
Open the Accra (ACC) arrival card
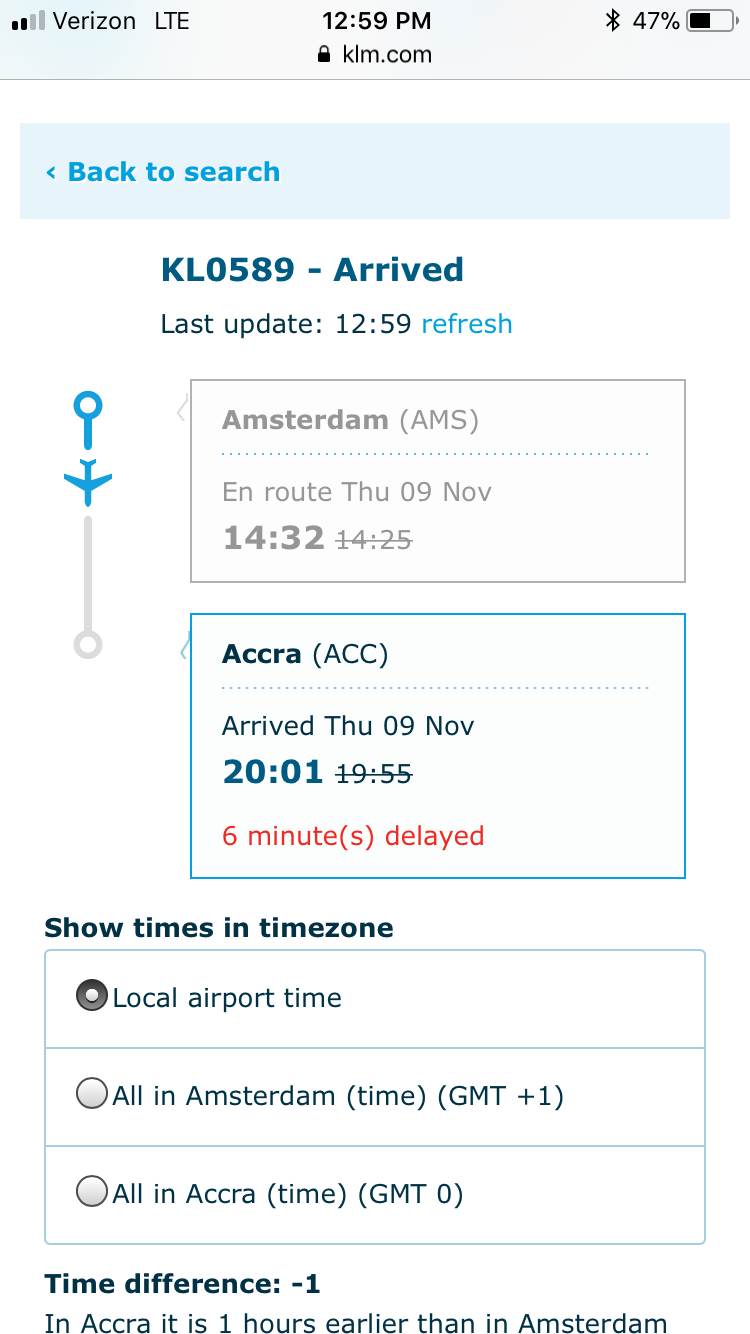[437, 745]
